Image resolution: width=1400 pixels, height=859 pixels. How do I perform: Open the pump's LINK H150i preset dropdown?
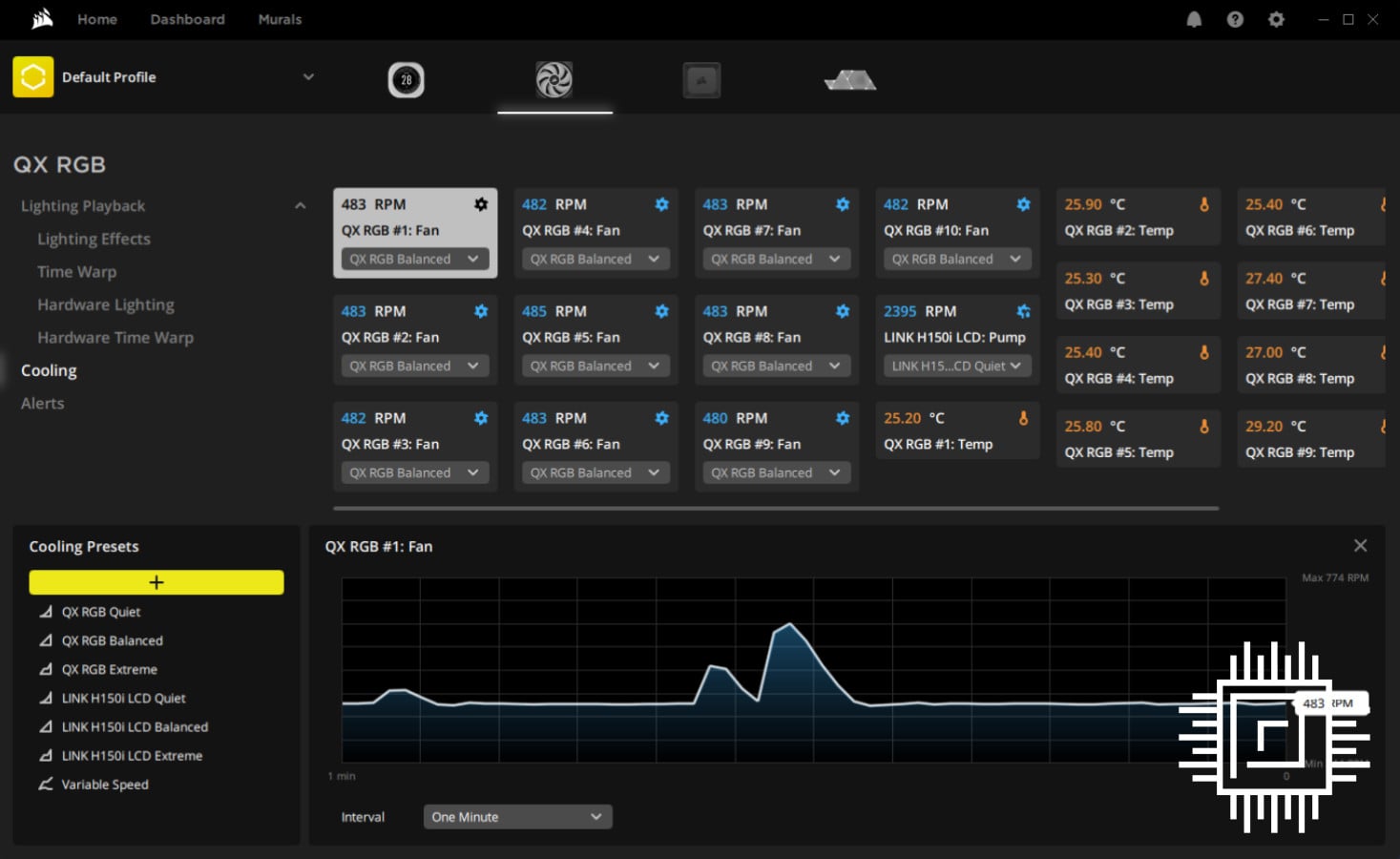click(956, 365)
